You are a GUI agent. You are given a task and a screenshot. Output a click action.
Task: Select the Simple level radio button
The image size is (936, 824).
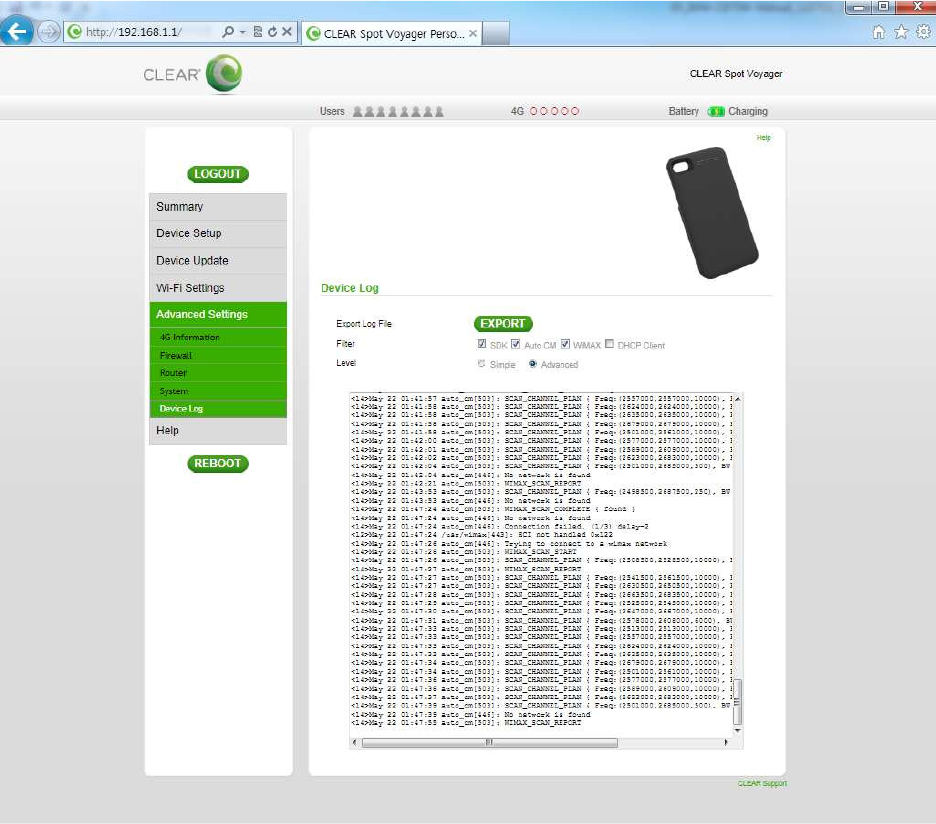(481, 364)
